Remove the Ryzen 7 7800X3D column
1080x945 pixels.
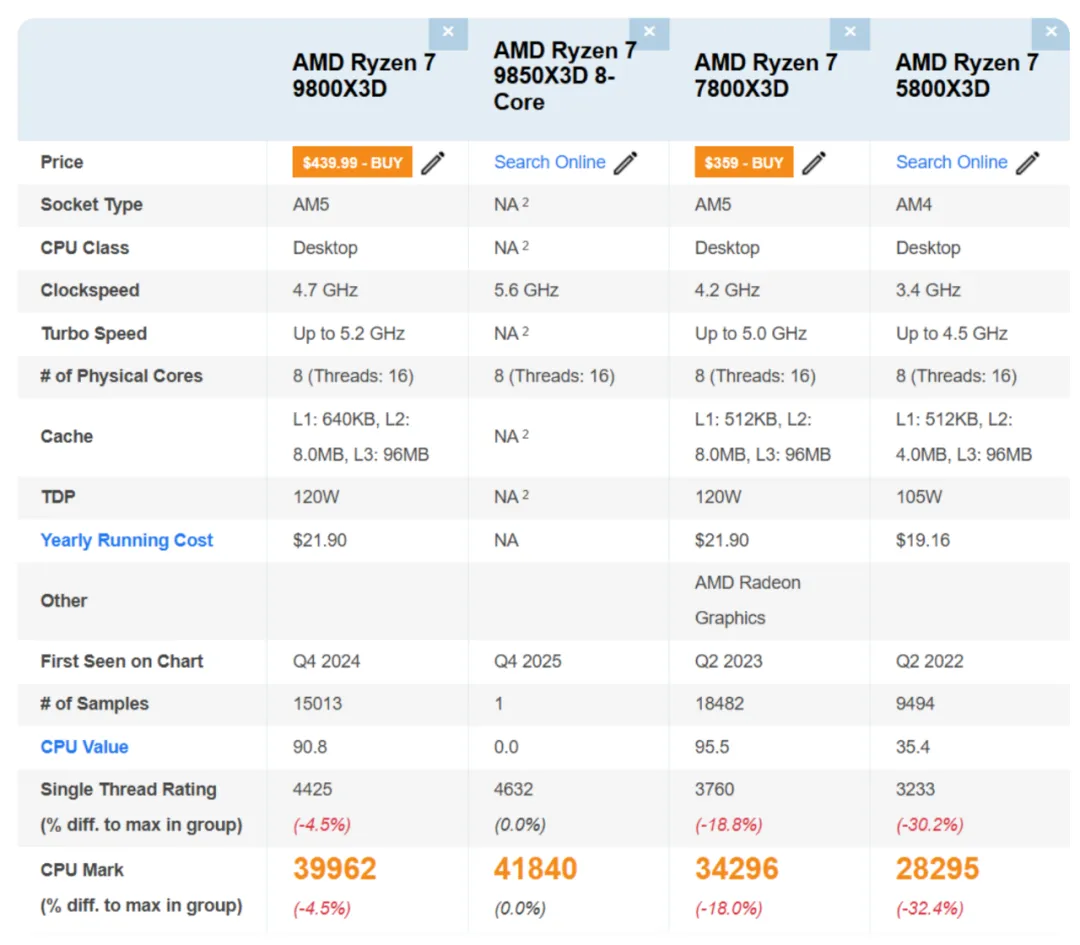click(x=850, y=31)
